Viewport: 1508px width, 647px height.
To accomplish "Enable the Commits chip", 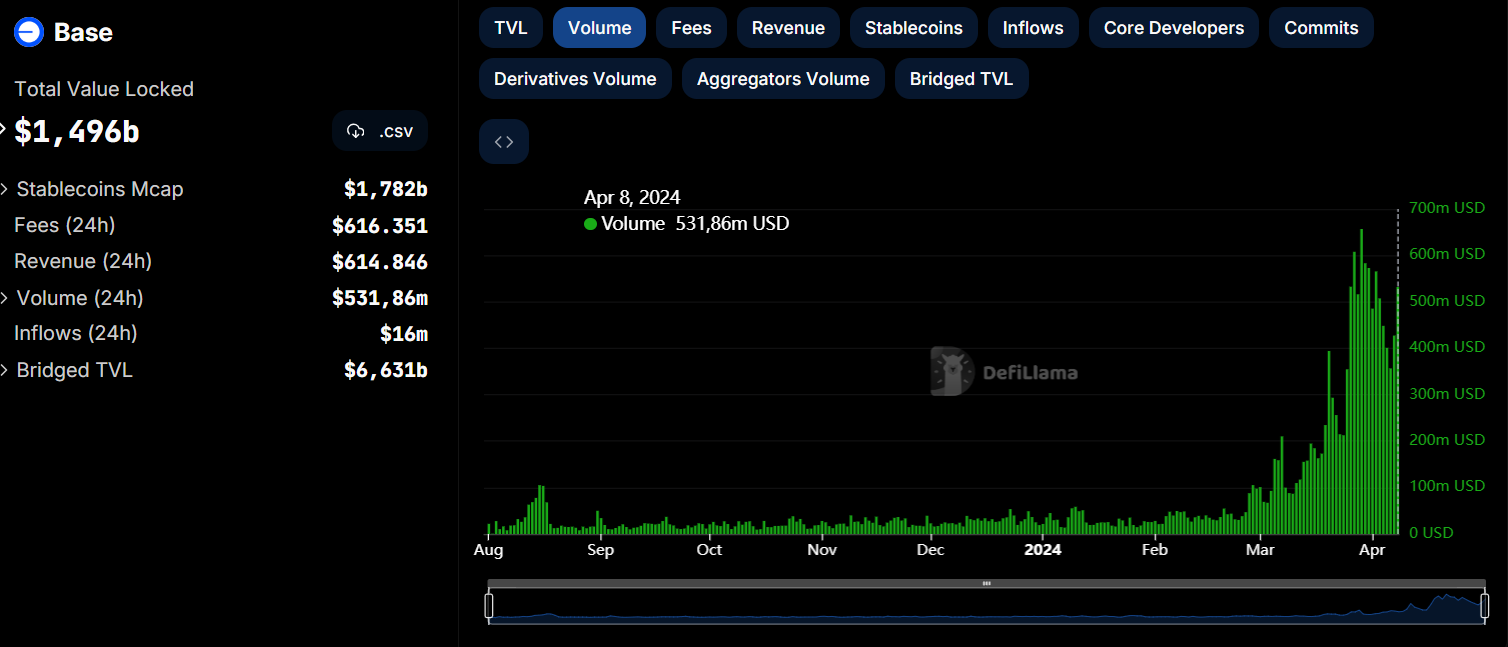I will tap(1321, 28).
